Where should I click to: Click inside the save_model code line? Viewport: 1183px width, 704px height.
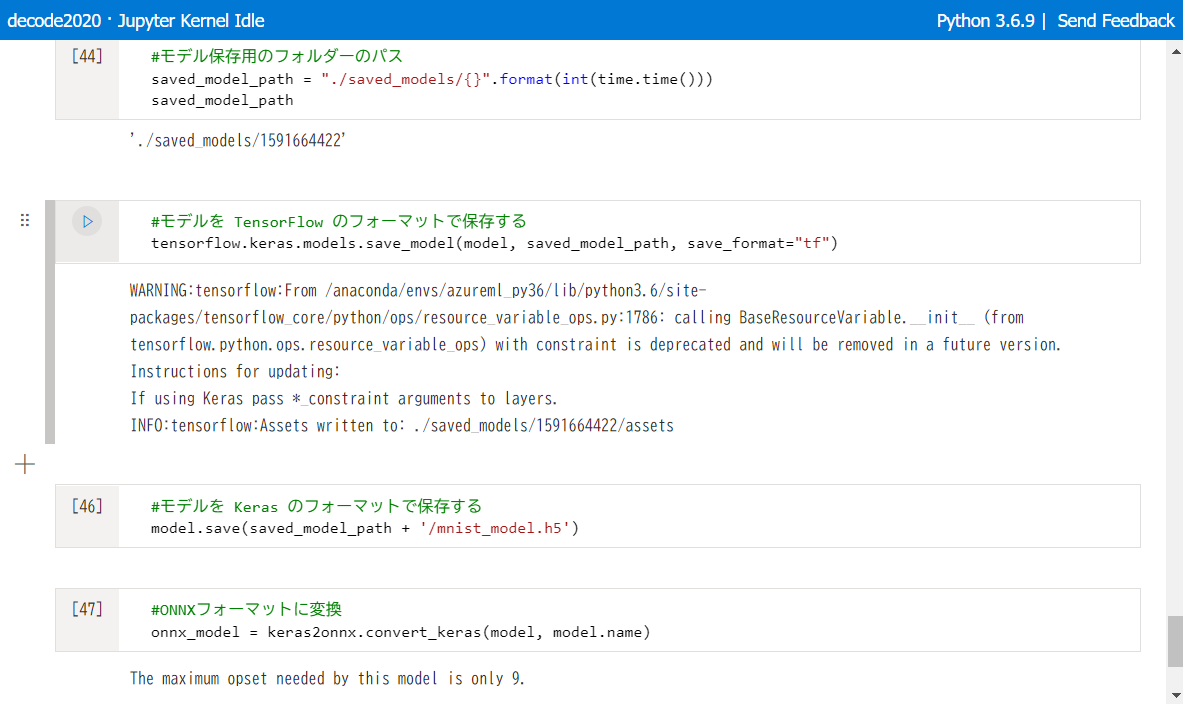pos(494,243)
